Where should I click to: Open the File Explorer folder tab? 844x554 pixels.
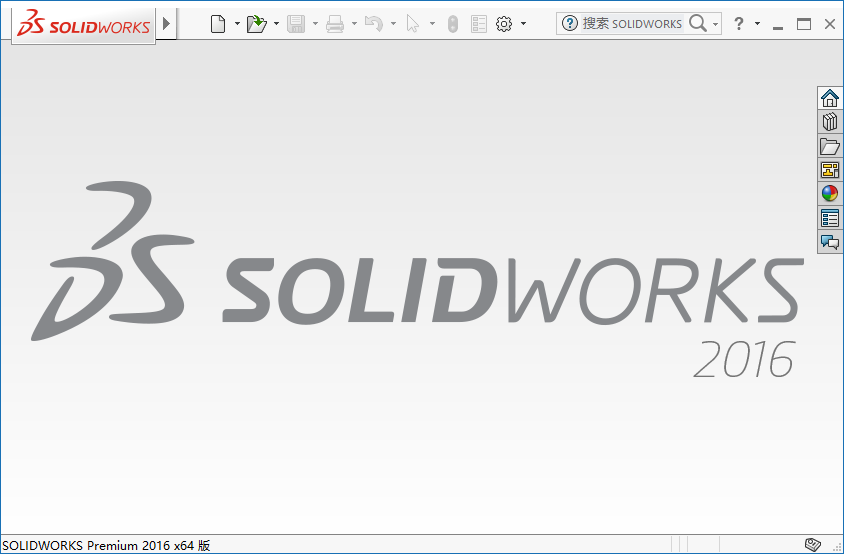(x=830, y=146)
